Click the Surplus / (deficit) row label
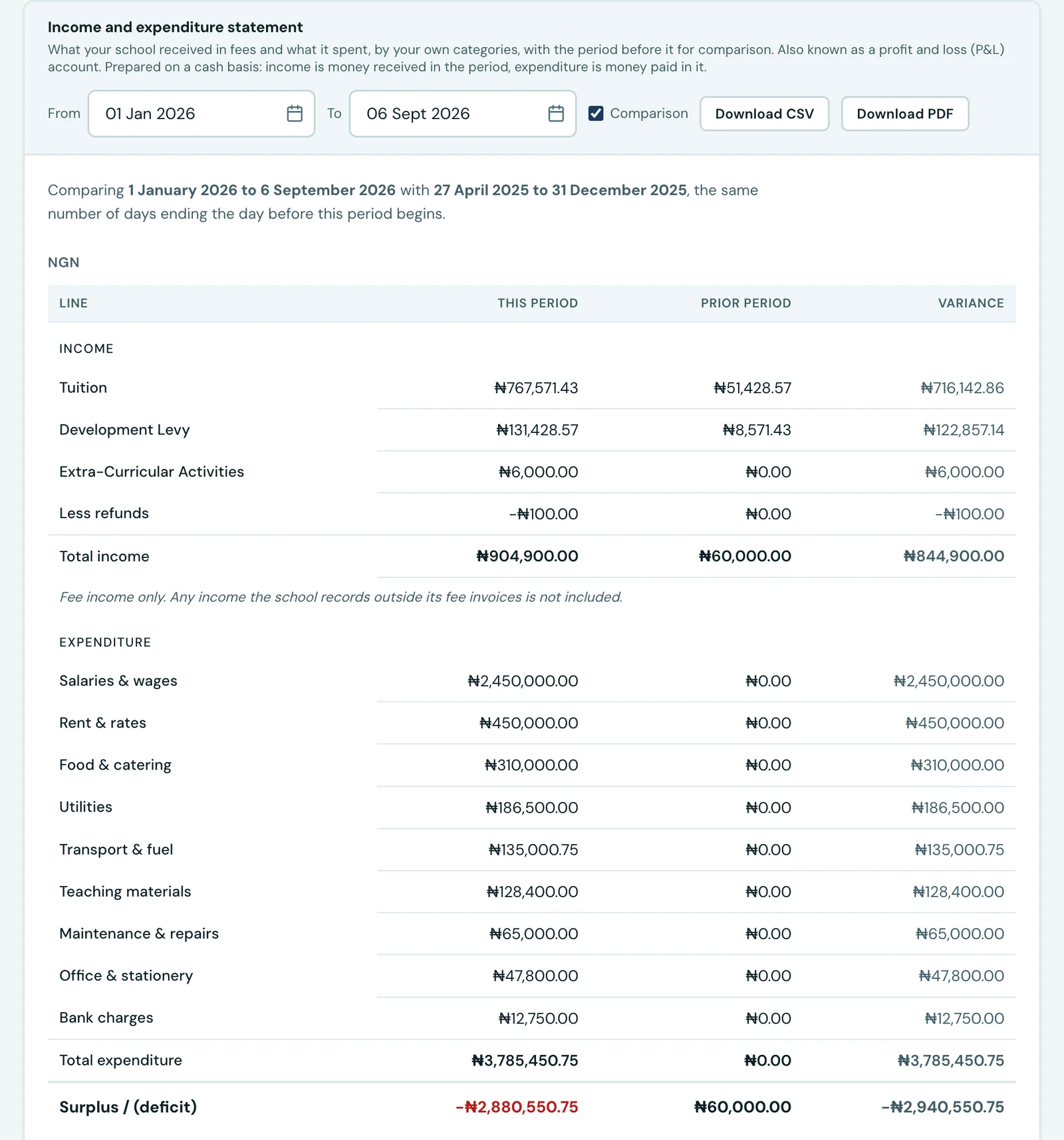Image resolution: width=1064 pixels, height=1140 pixels. [128, 1107]
